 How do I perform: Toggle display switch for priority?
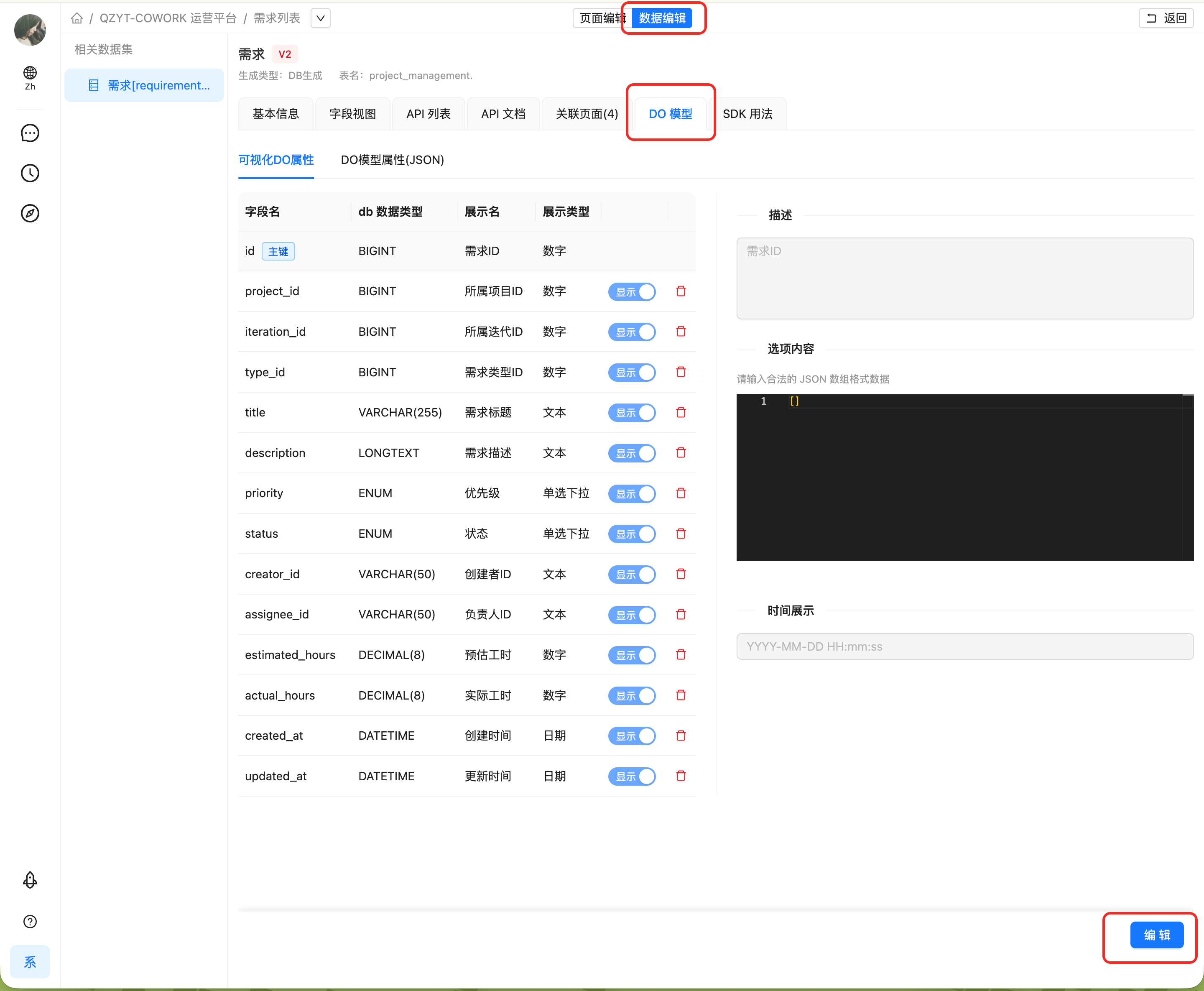632,493
